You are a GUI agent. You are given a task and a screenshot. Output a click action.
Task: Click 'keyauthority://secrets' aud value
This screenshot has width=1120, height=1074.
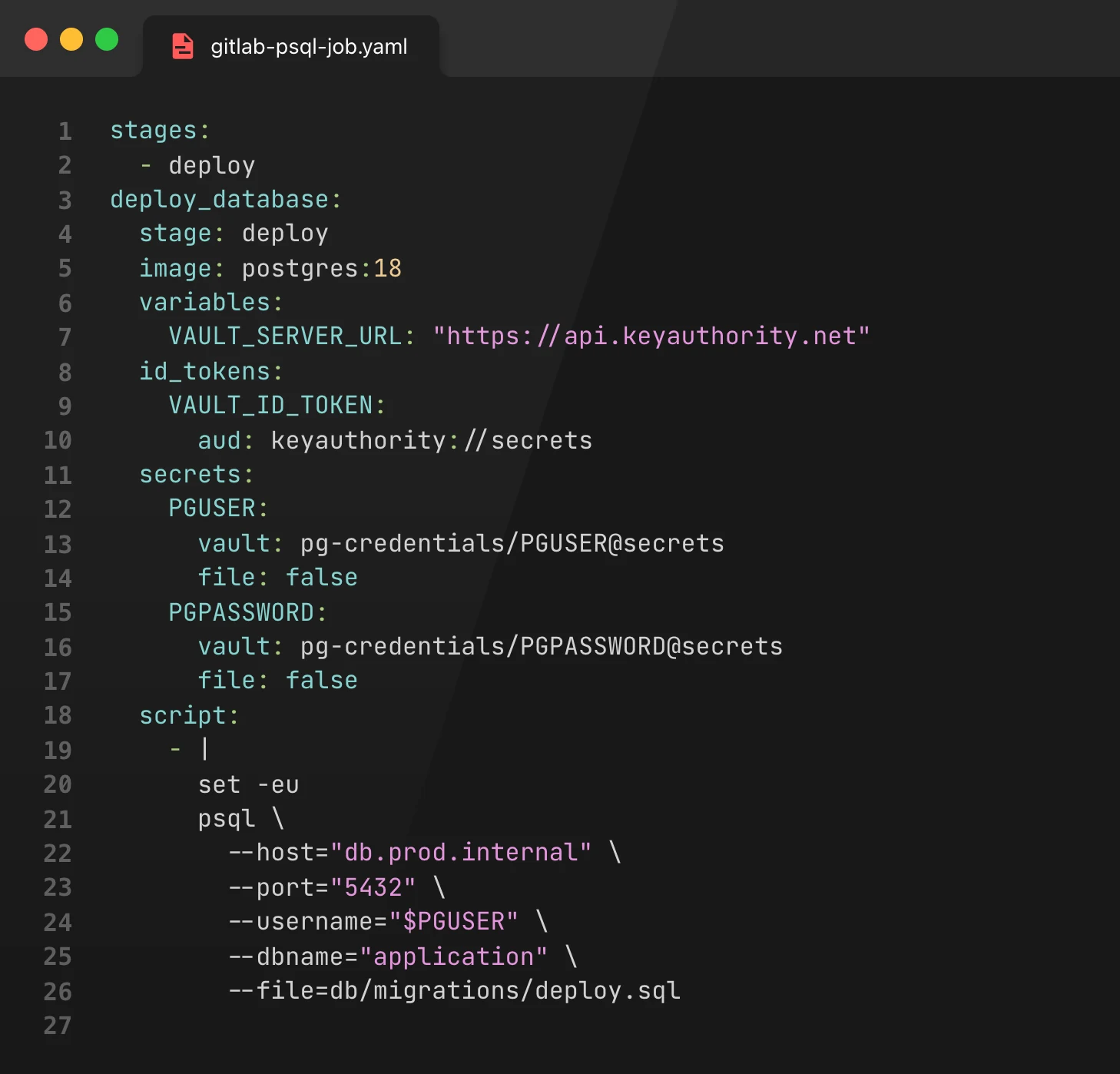(432, 440)
